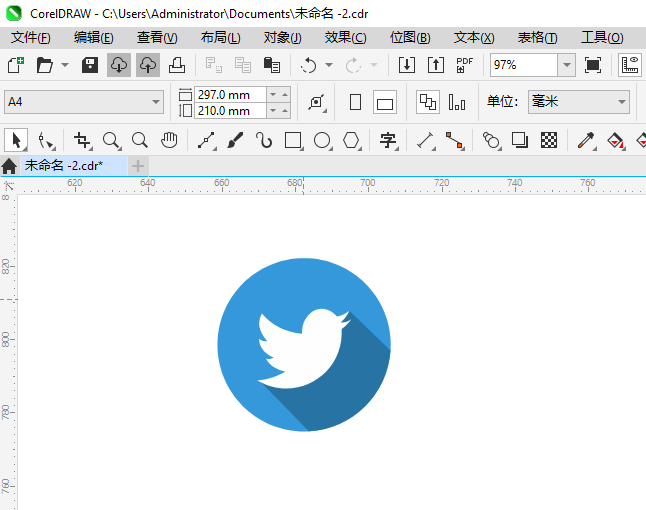646x510 pixels.
Task: Click the Redo arrow icon
Action: point(353,65)
